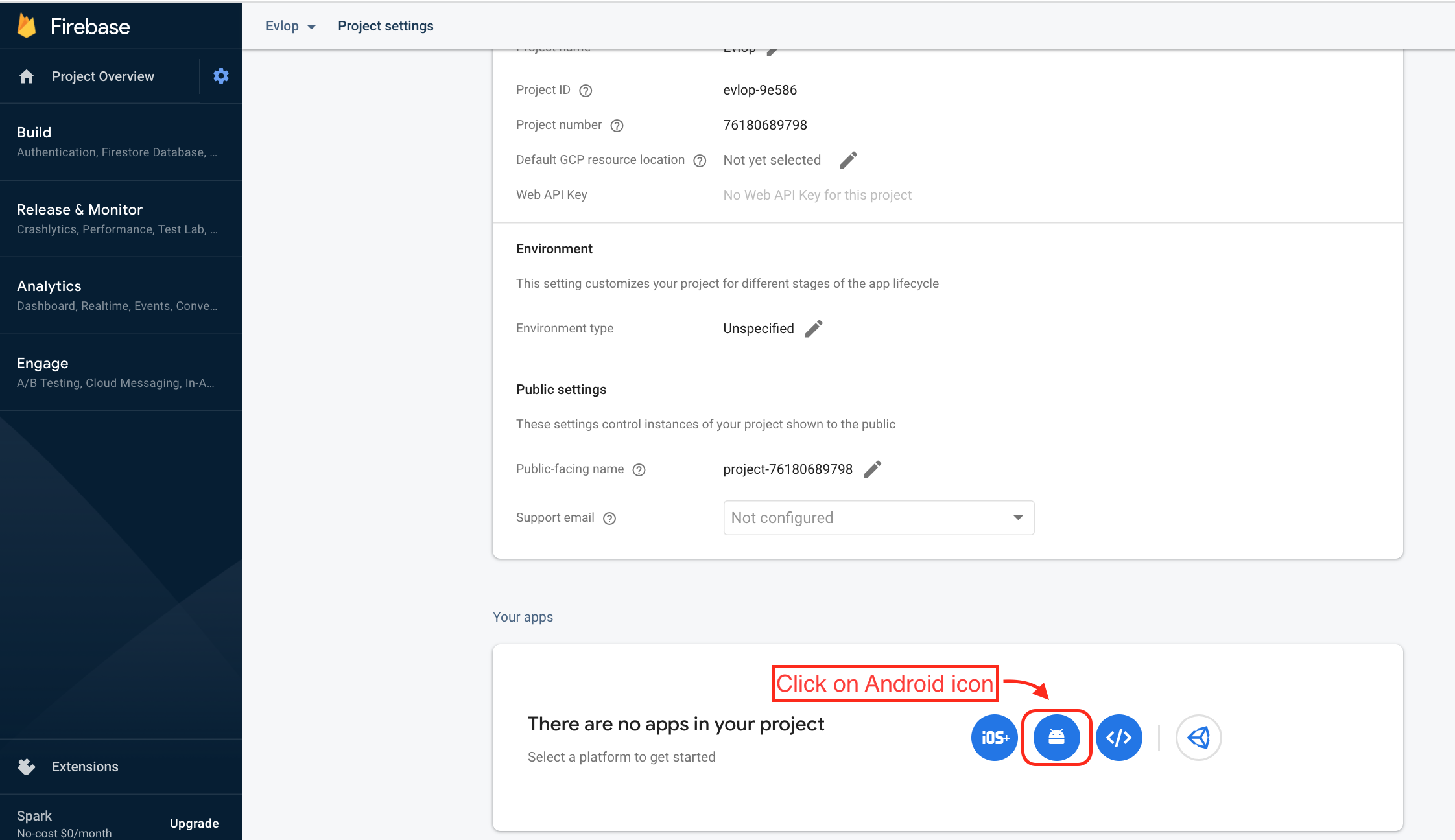
Task: Edit the Default GCP resource location
Action: (848, 160)
